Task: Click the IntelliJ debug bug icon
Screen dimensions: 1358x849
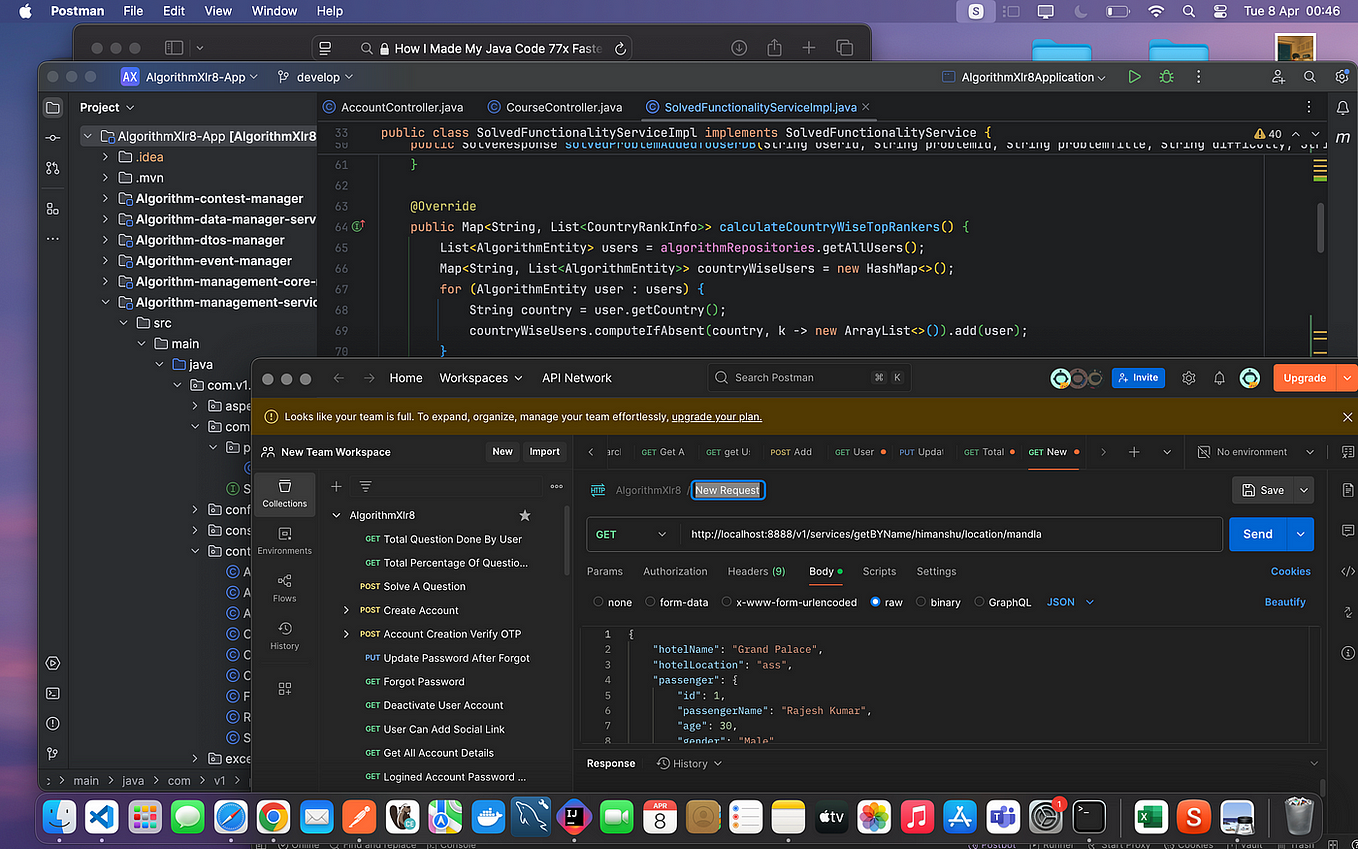Action: 1166,77
